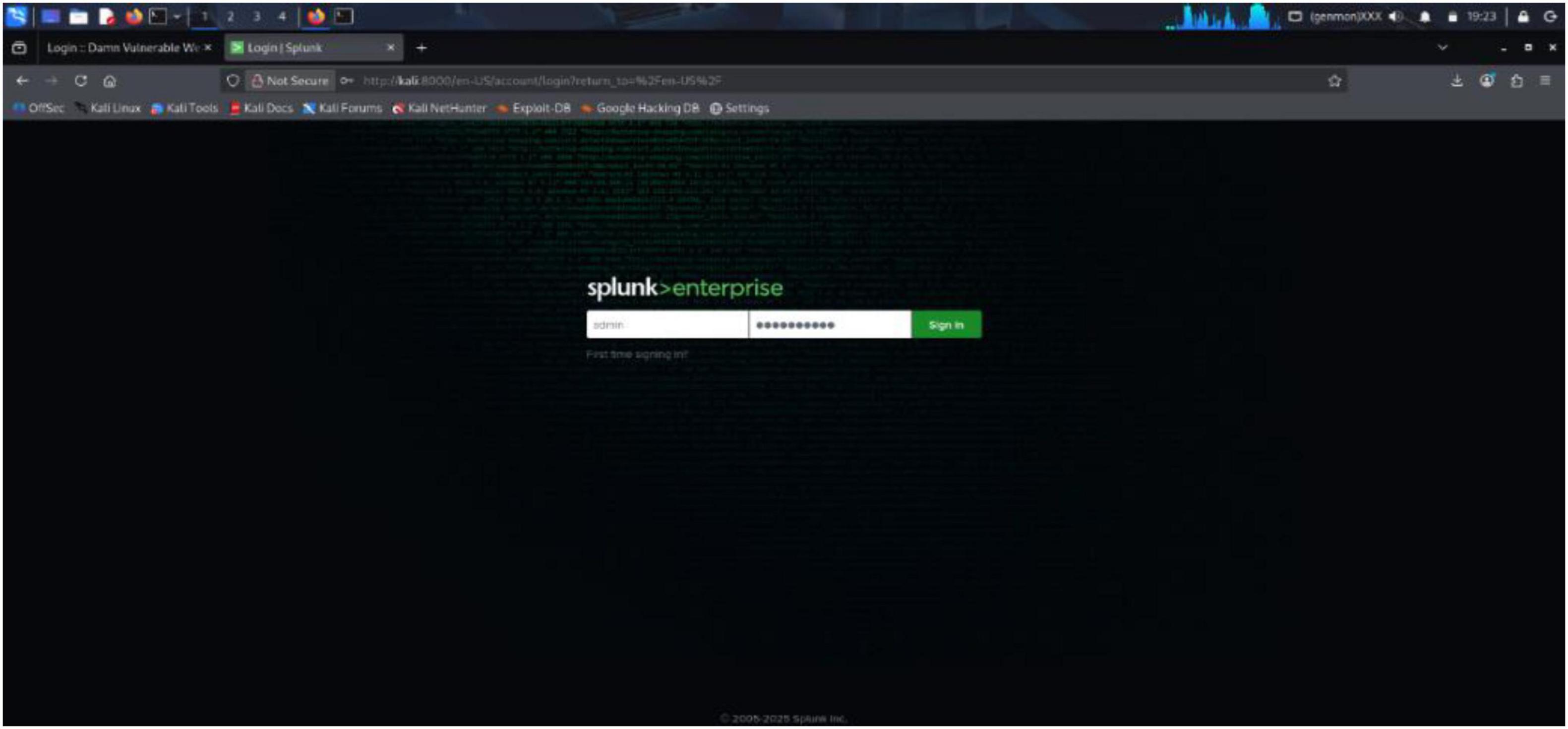This screenshot has width=1568, height=729.
Task: Go back one page in Firefox
Action: (22, 81)
